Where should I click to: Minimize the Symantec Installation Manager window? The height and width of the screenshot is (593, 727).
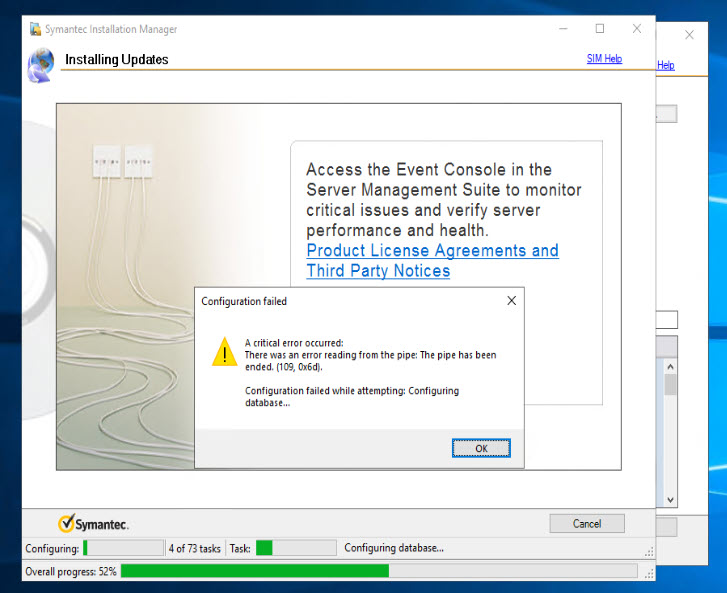pyautogui.click(x=563, y=29)
